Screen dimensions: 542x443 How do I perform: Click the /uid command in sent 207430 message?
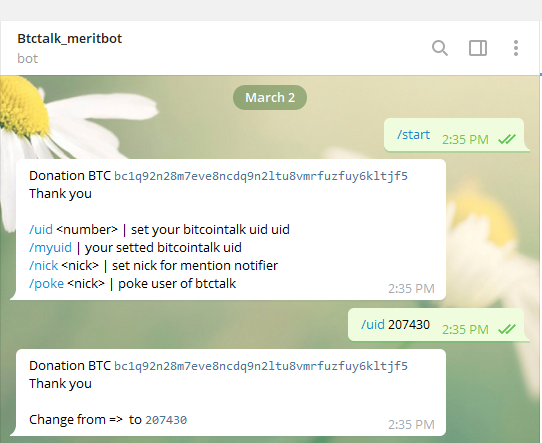[x=373, y=324]
